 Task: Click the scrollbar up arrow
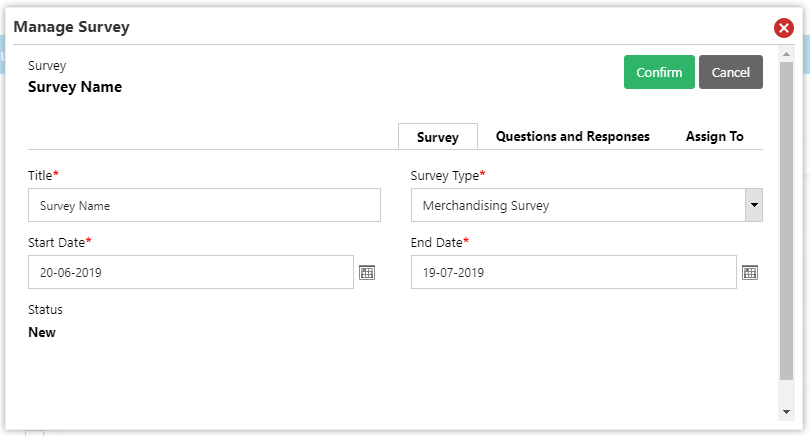pyautogui.click(x=786, y=54)
